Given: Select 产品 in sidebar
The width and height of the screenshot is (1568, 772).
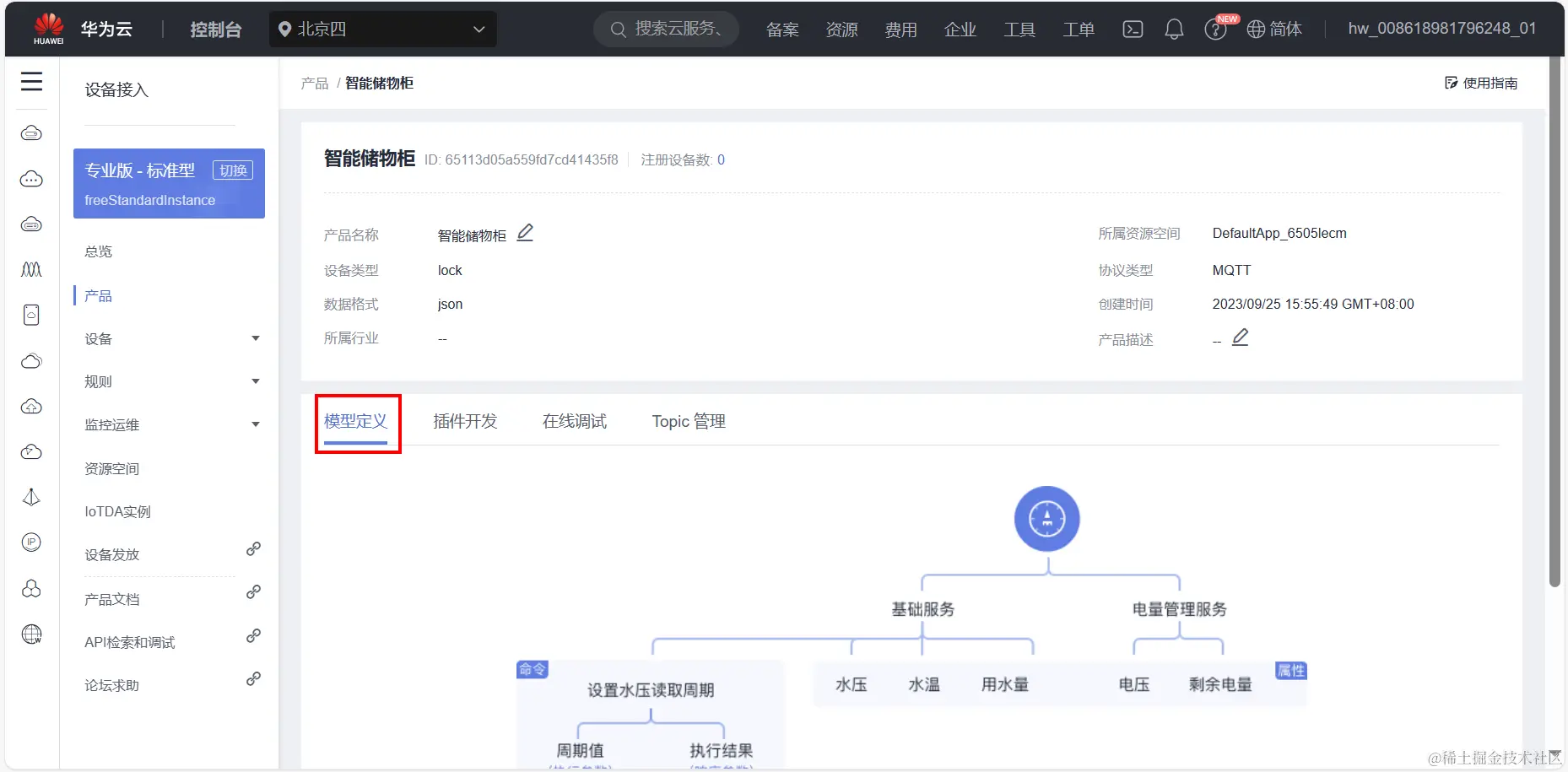Looking at the screenshot, I should click(98, 296).
